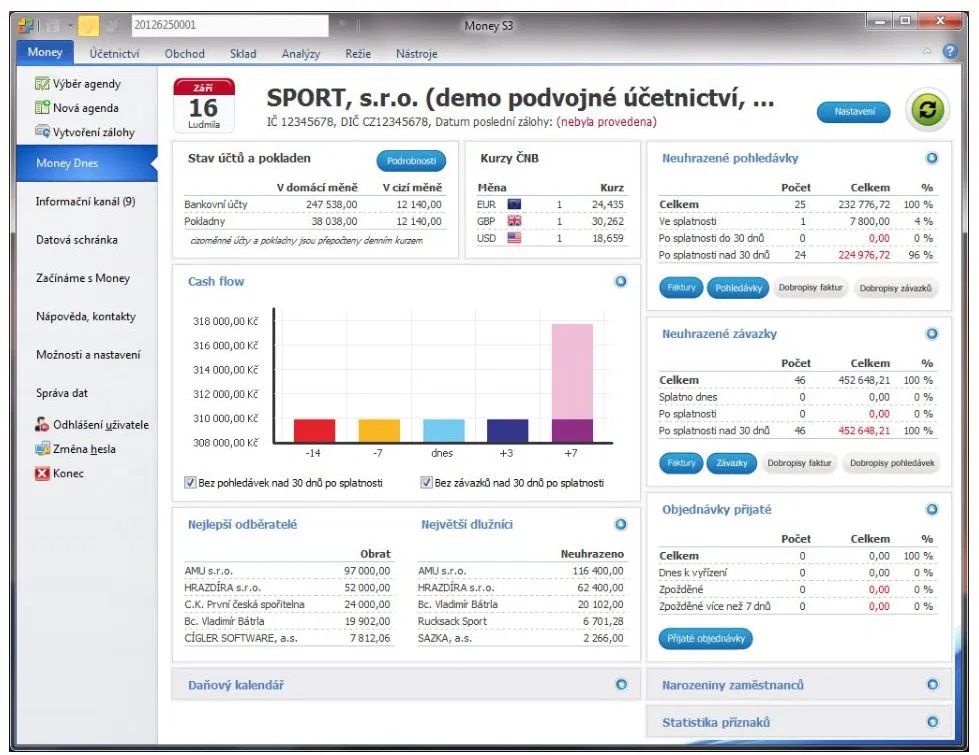Click the Podrobnosti button
The height and width of the screenshot is (755, 979).
(411, 161)
